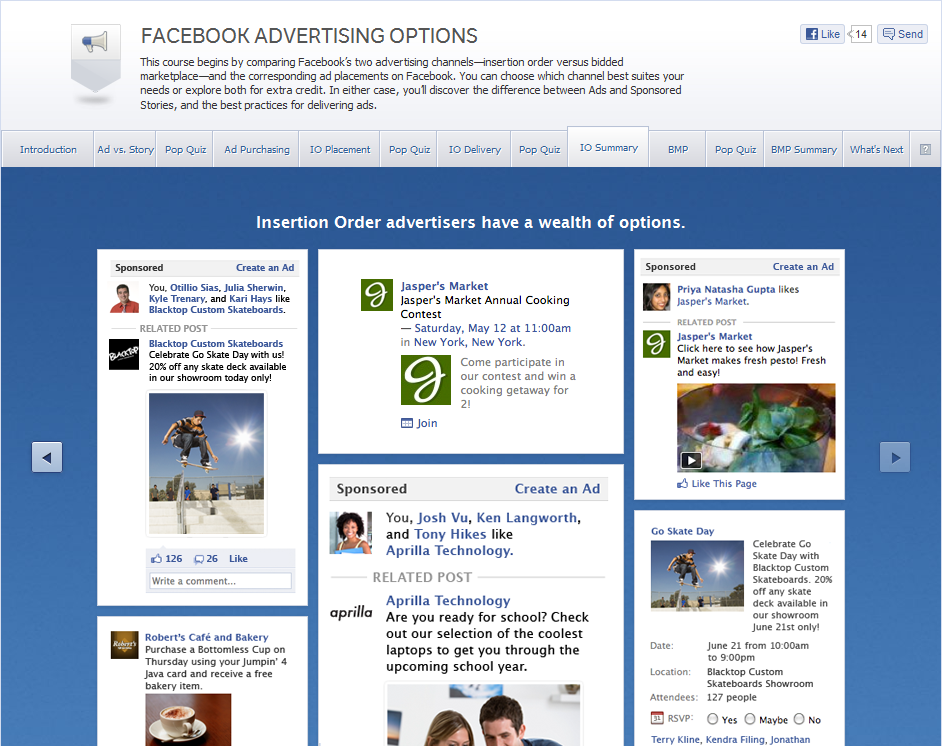Click the Josh Vu name link
Screen dimensions: 942x746
click(443, 518)
